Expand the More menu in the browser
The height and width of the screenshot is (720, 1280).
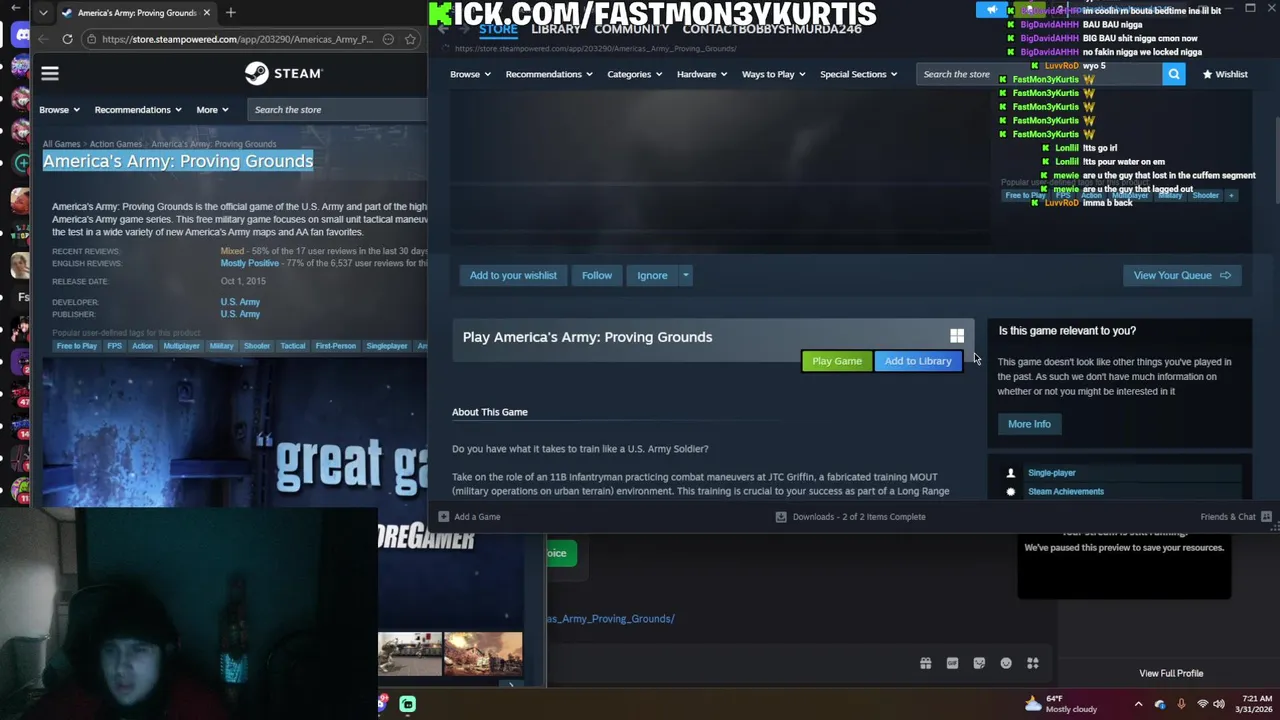pos(212,110)
